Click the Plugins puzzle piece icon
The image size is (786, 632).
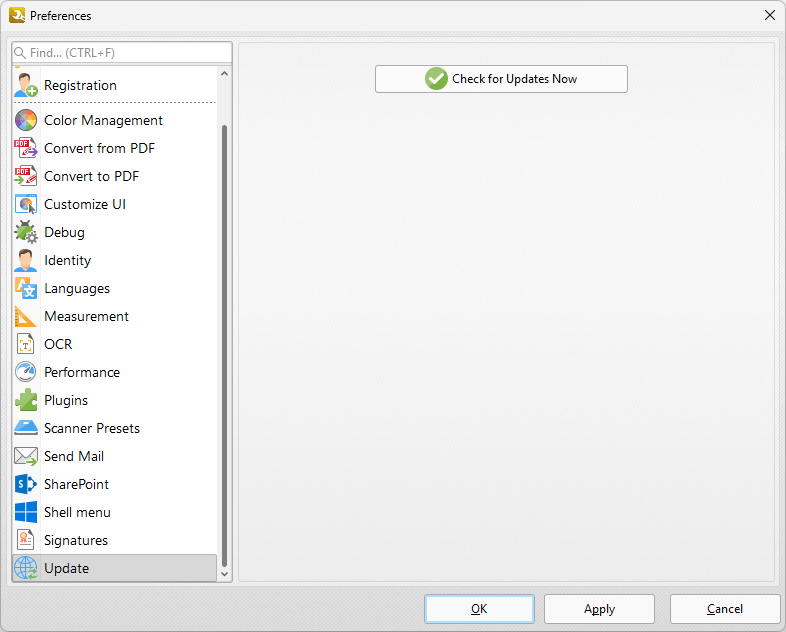coord(26,400)
